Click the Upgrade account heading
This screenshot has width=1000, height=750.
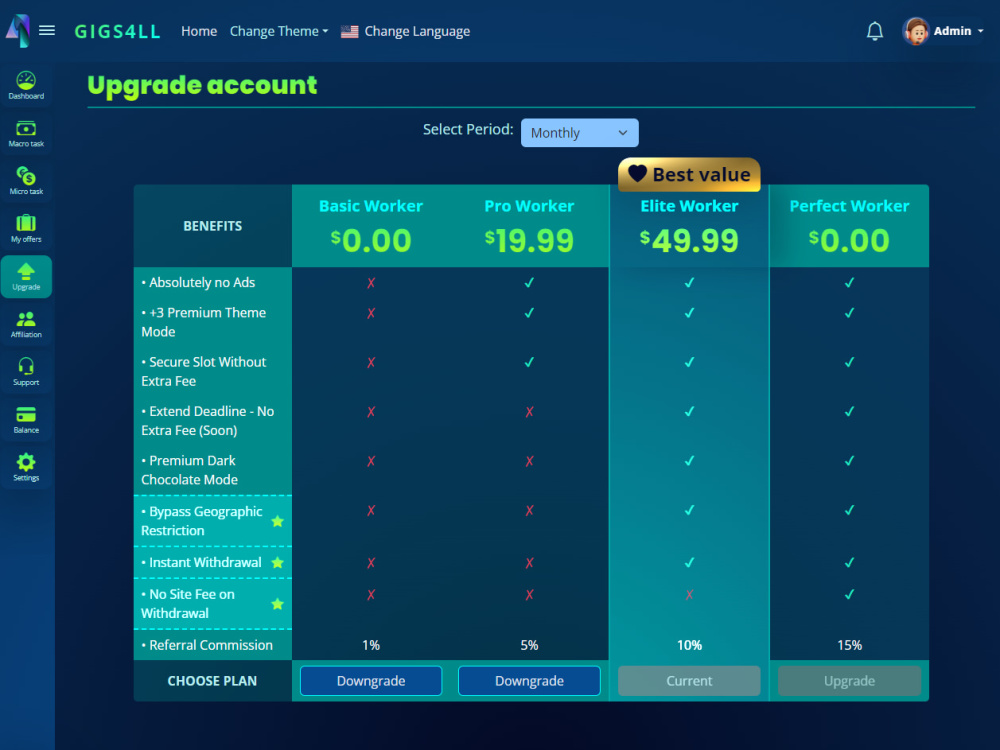(x=202, y=85)
